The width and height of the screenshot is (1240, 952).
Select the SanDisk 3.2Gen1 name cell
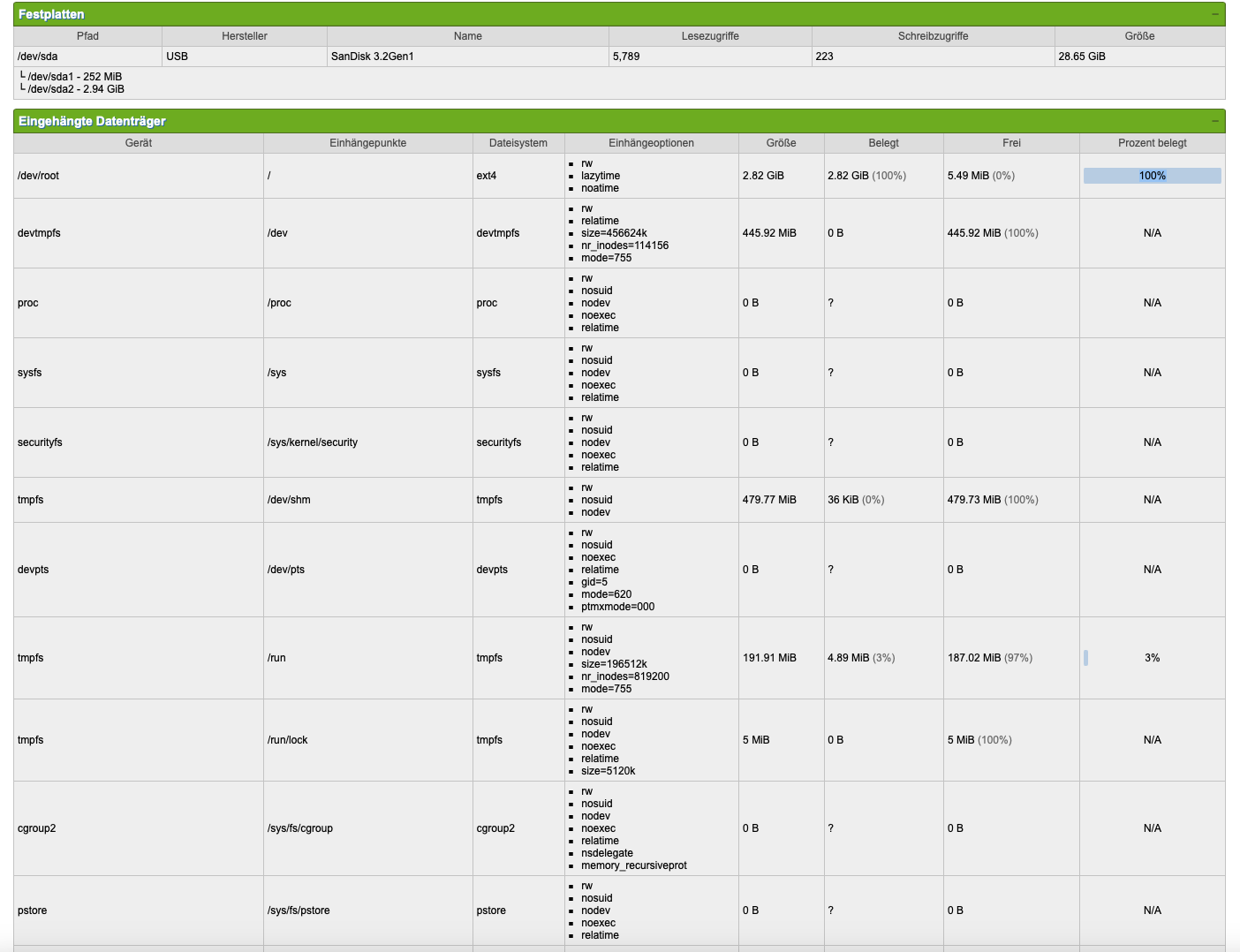(468, 57)
